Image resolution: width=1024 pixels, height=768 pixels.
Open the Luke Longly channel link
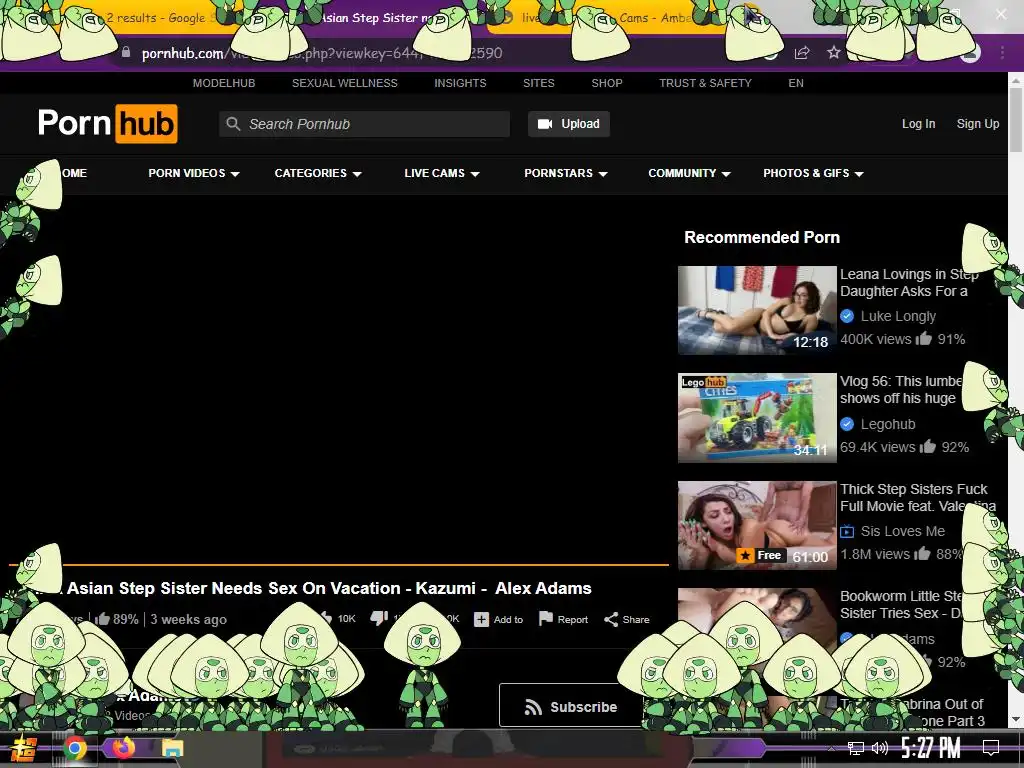(898, 316)
